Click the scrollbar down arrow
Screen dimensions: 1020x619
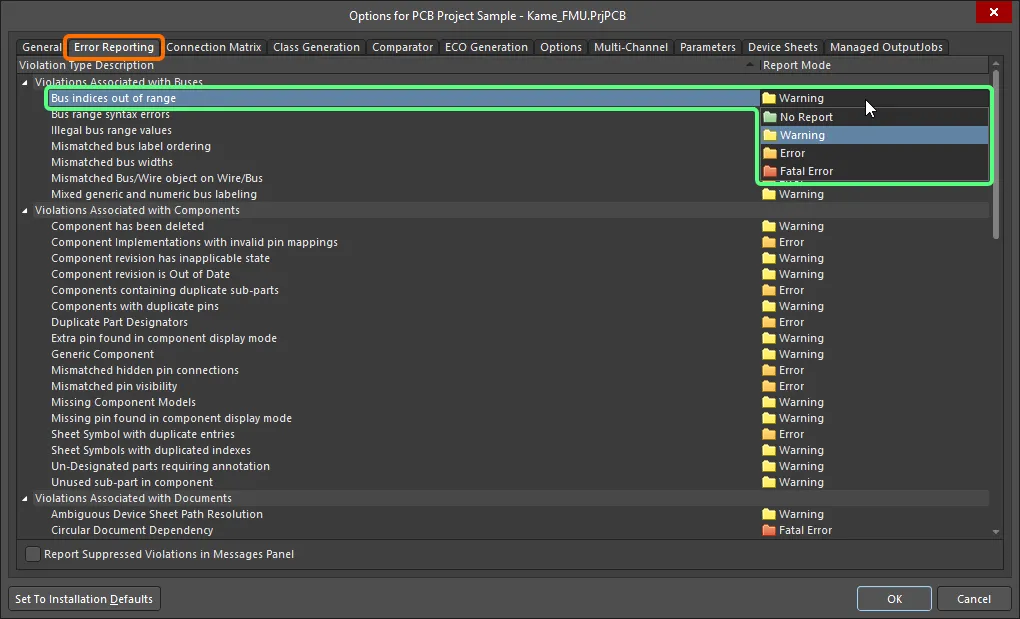(x=995, y=532)
